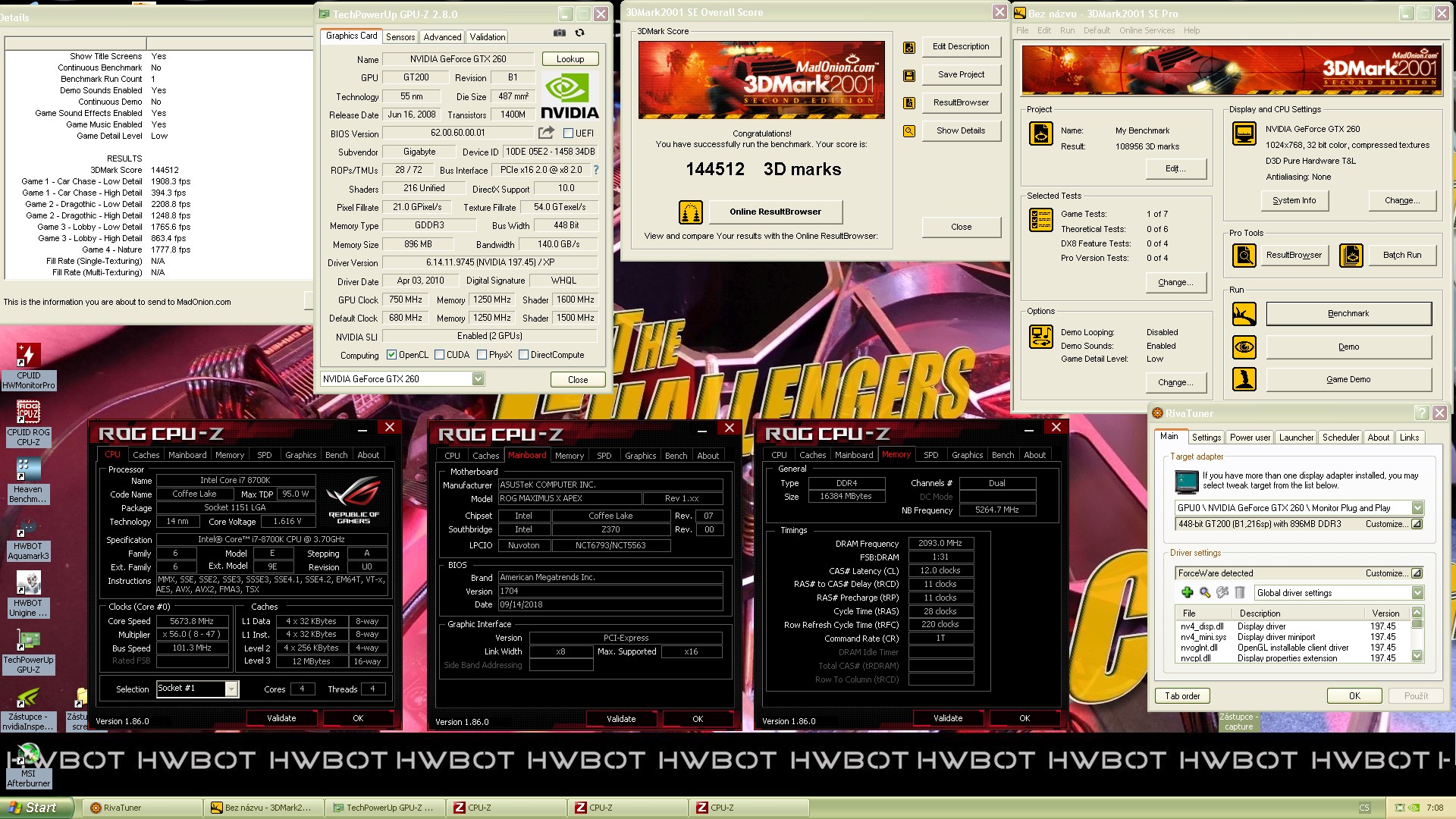
Task: Toggle the CUDA checkbox
Action: pos(439,355)
